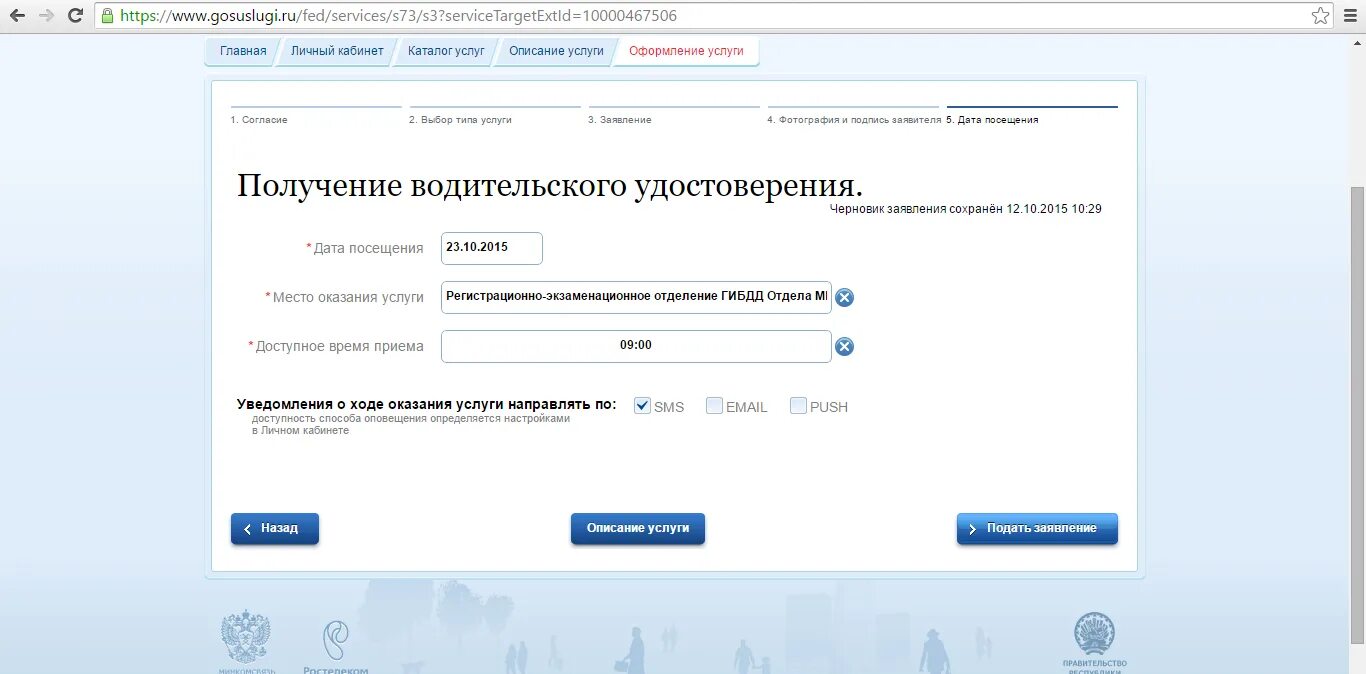Click the Назад button

pos(274,528)
